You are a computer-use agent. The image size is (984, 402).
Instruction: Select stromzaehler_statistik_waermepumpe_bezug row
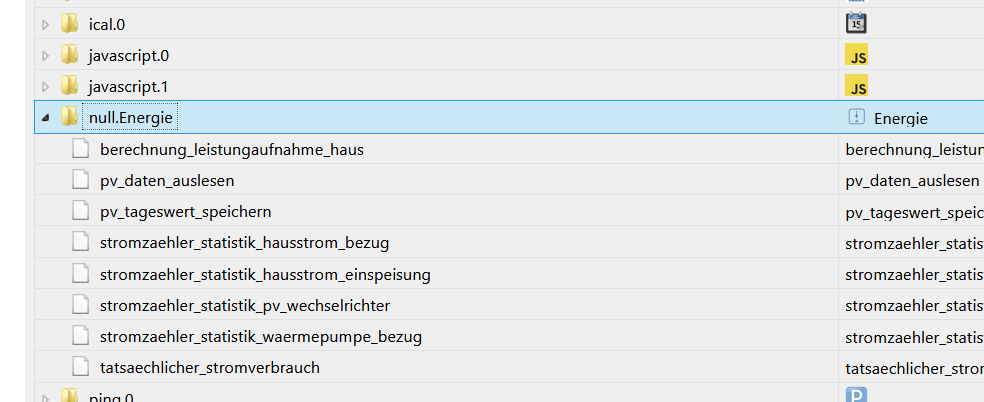click(260, 336)
